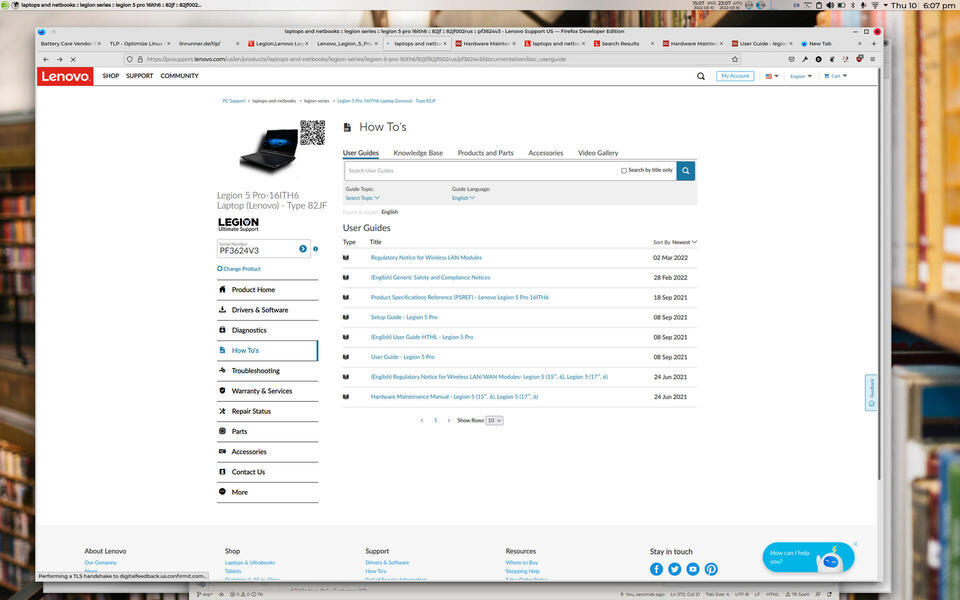Submit the serial number with the blue arrow
The height and width of the screenshot is (600, 960).
302,249
